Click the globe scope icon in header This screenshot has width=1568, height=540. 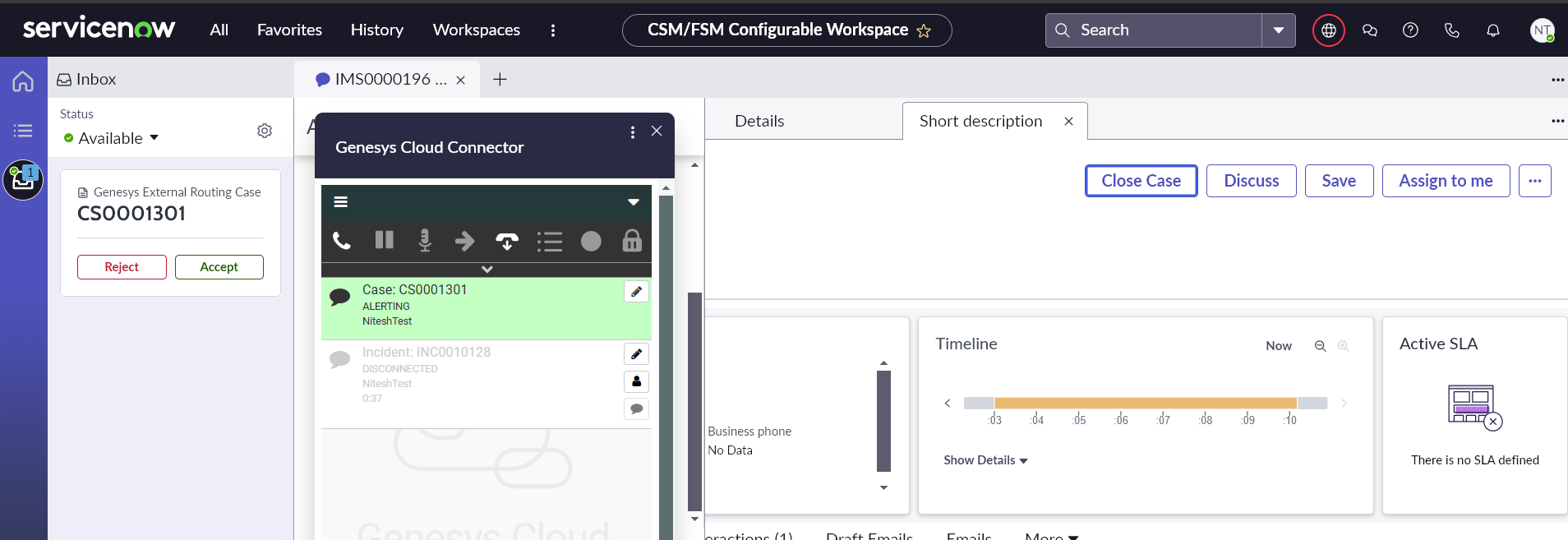coord(1329,30)
